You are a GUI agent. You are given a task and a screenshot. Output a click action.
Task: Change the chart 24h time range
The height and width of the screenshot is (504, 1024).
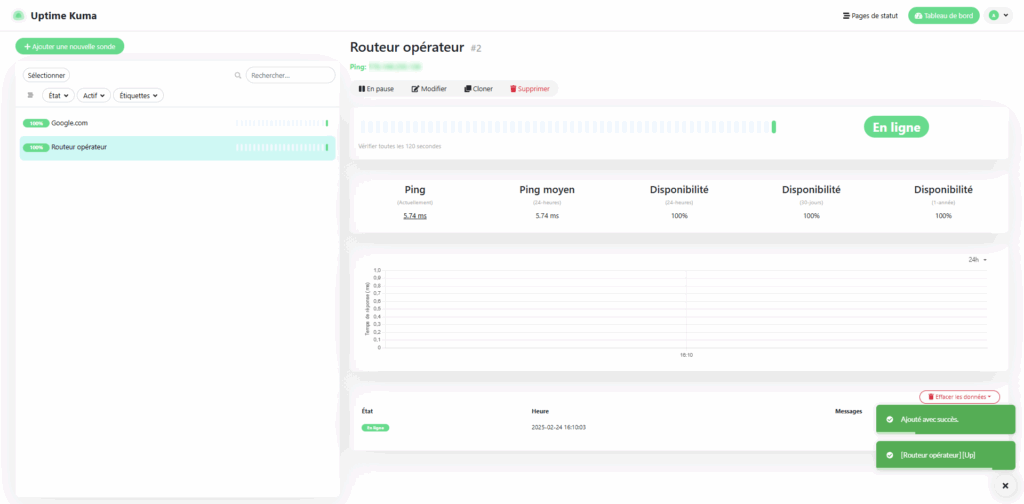[x=977, y=260]
